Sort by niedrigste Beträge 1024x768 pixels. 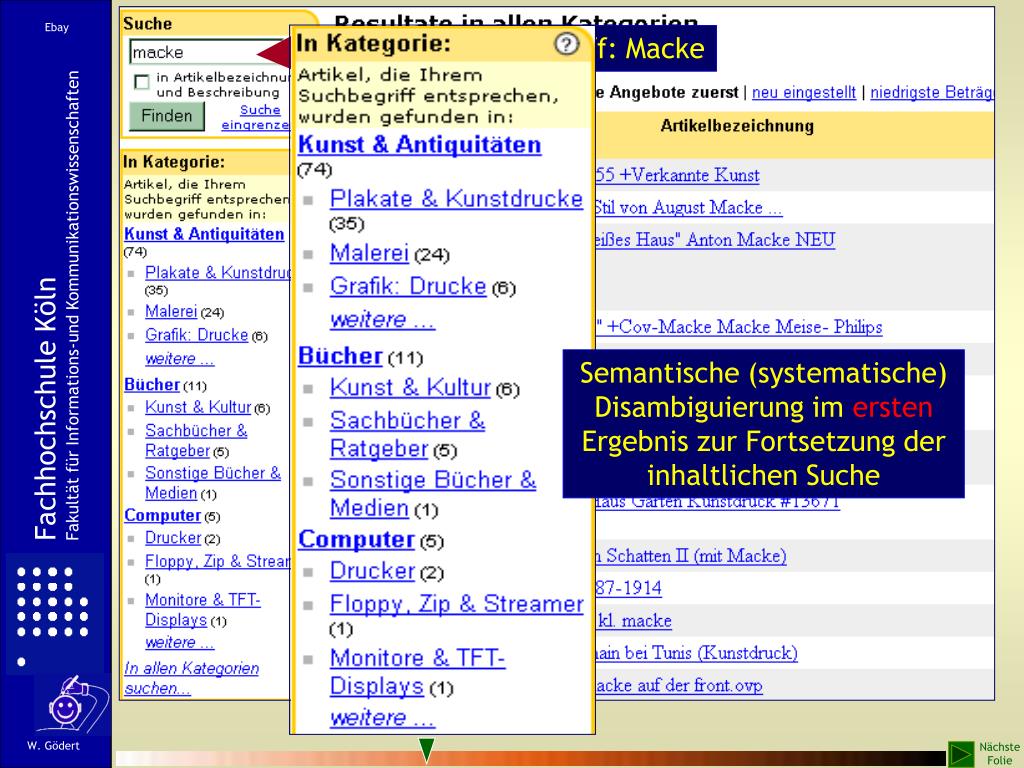pos(932,92)
